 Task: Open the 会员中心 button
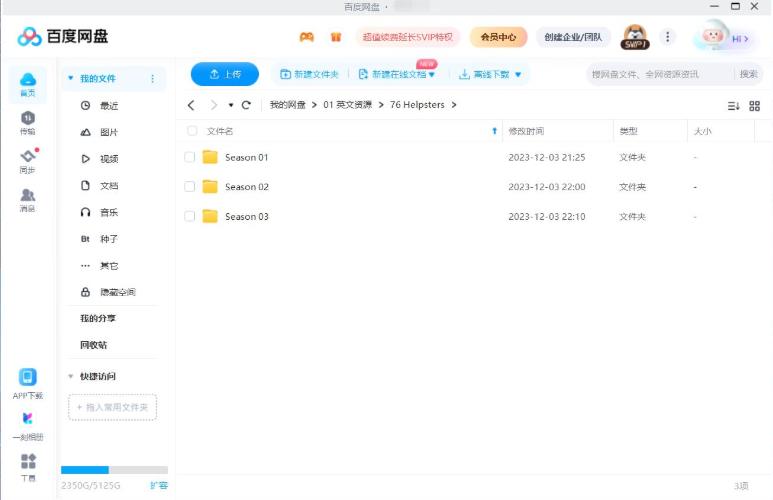498,37
